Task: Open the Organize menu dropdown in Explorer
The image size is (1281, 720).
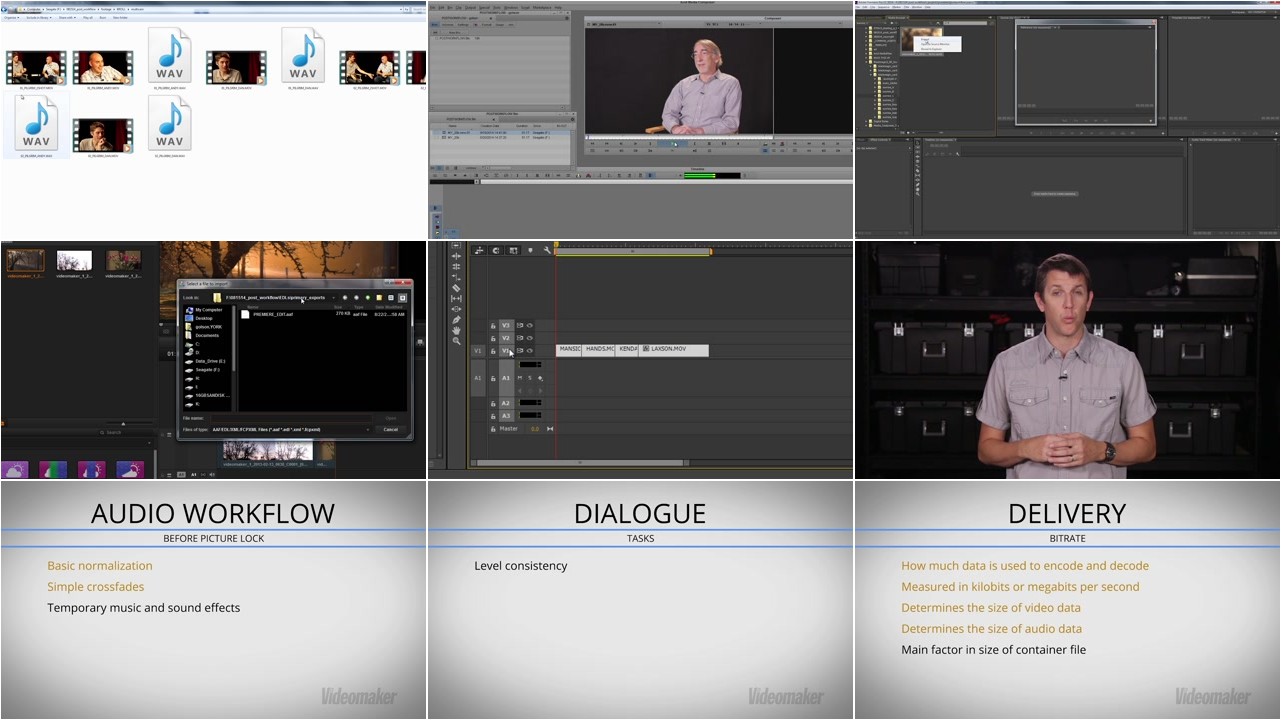Action: (12, 17)
